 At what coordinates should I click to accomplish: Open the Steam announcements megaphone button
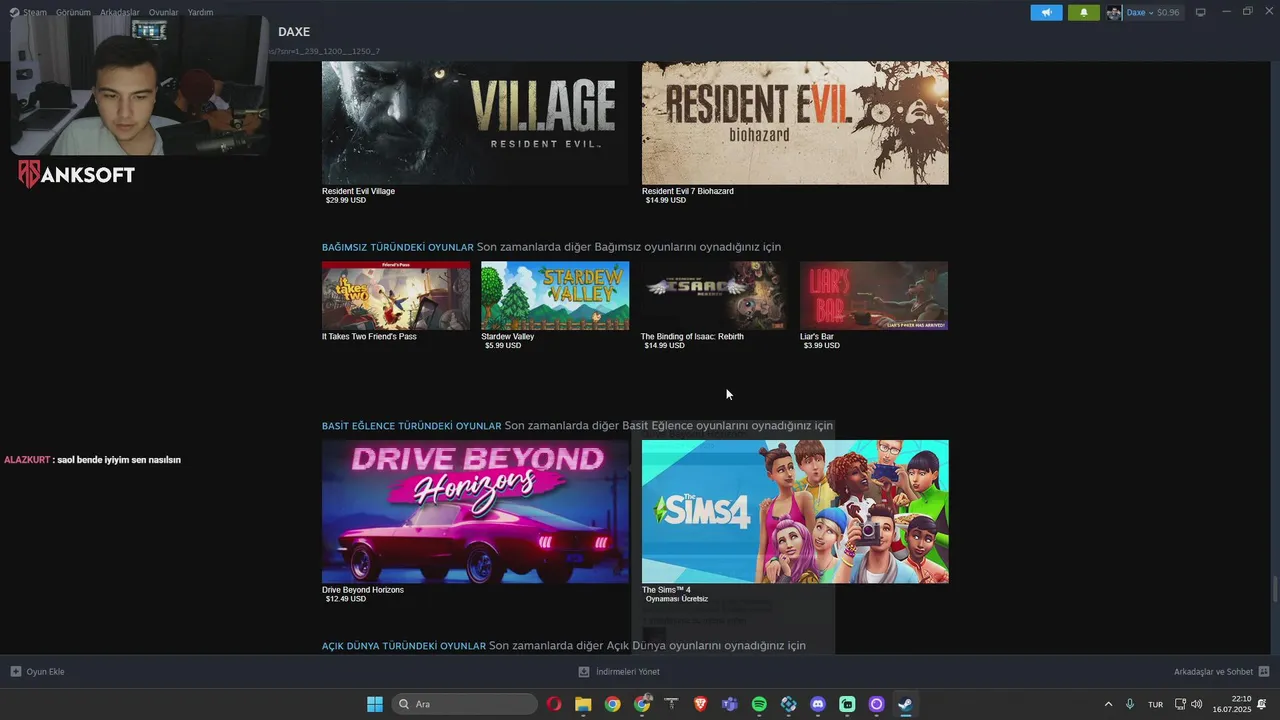click(x=1046, y=13)
